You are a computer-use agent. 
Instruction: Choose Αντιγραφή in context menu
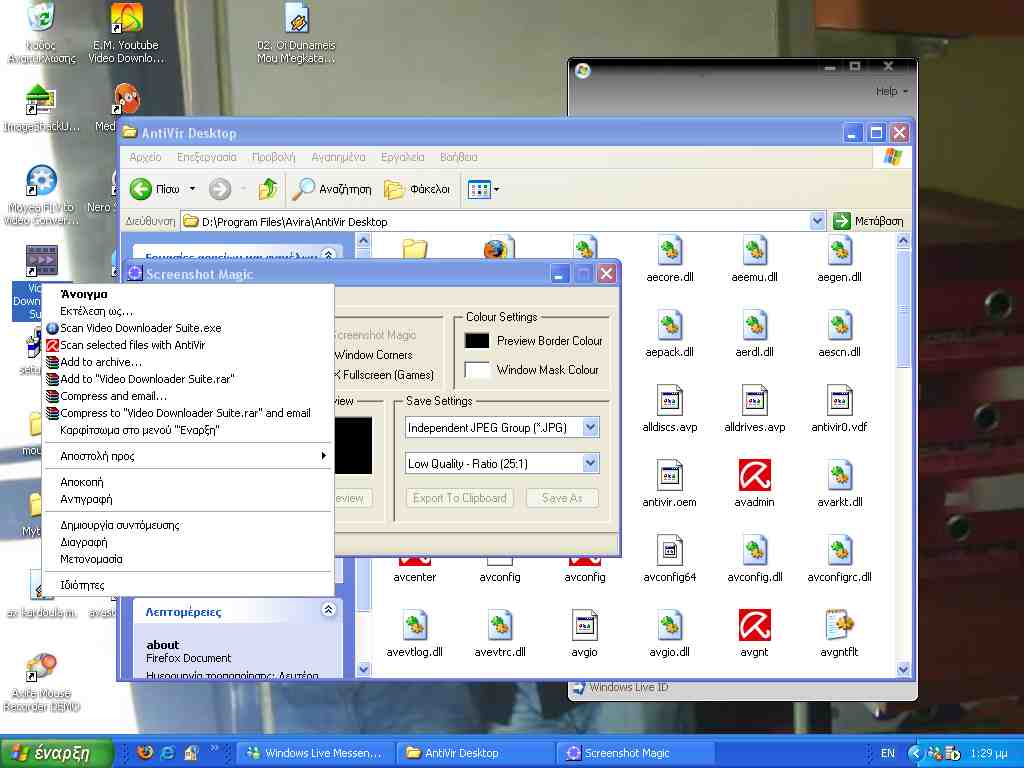click(x=187, y=499)
